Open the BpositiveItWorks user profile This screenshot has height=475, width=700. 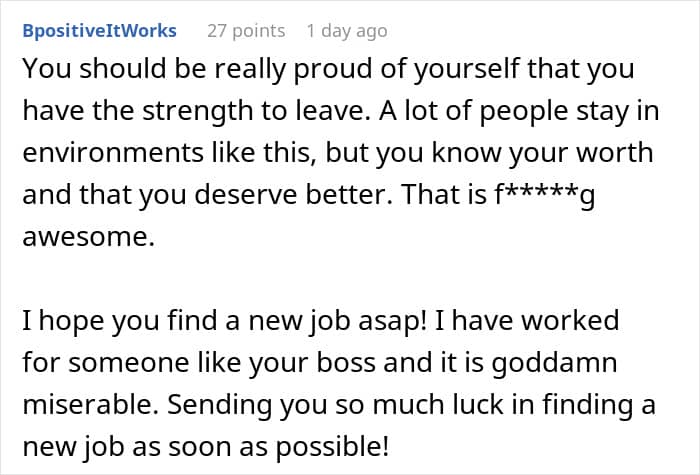pyautogui.click(x=99, y=31)
